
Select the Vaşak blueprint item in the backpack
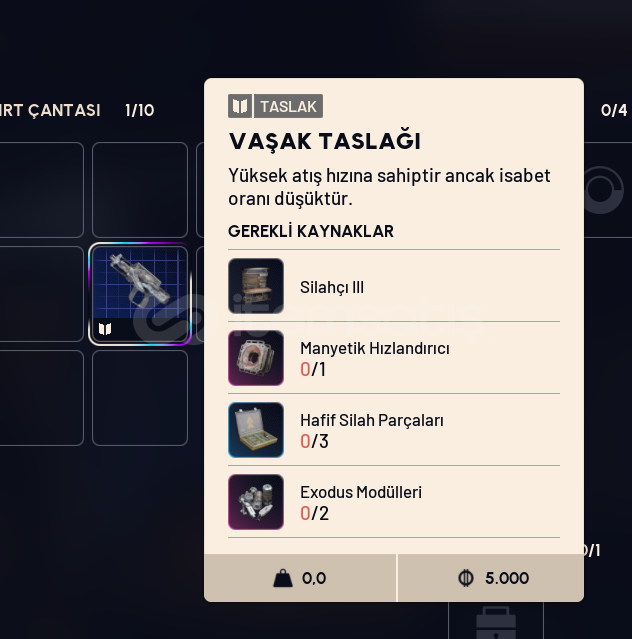[x=140, y=294]
